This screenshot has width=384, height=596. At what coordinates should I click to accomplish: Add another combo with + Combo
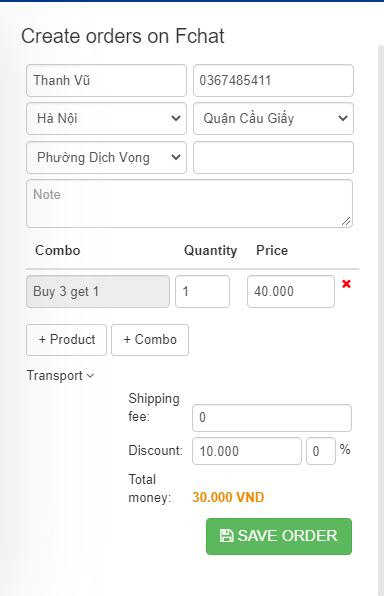point(150,339)
